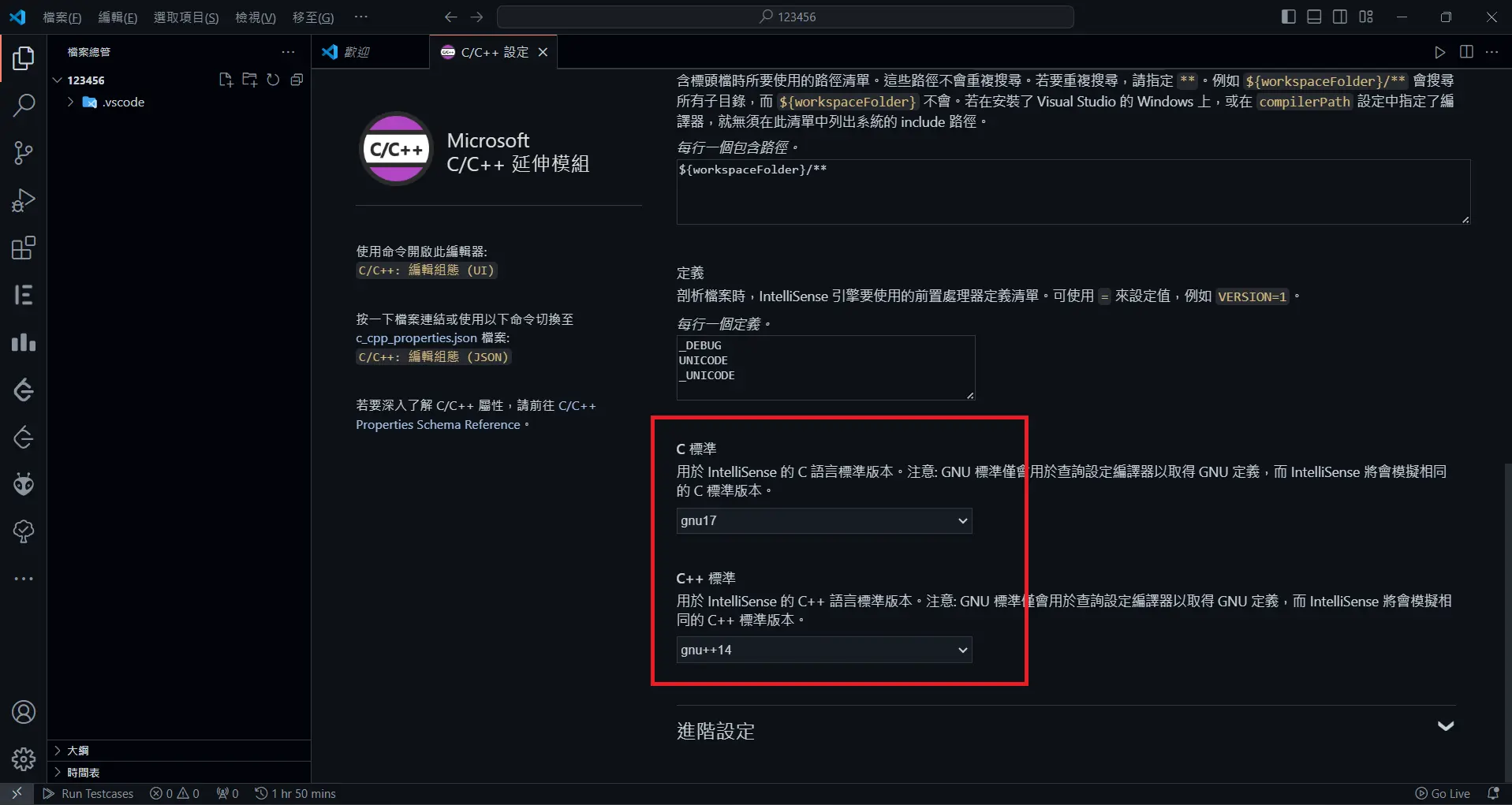
Task: Open the Extensions marketplace view
Action: [23, 247]
